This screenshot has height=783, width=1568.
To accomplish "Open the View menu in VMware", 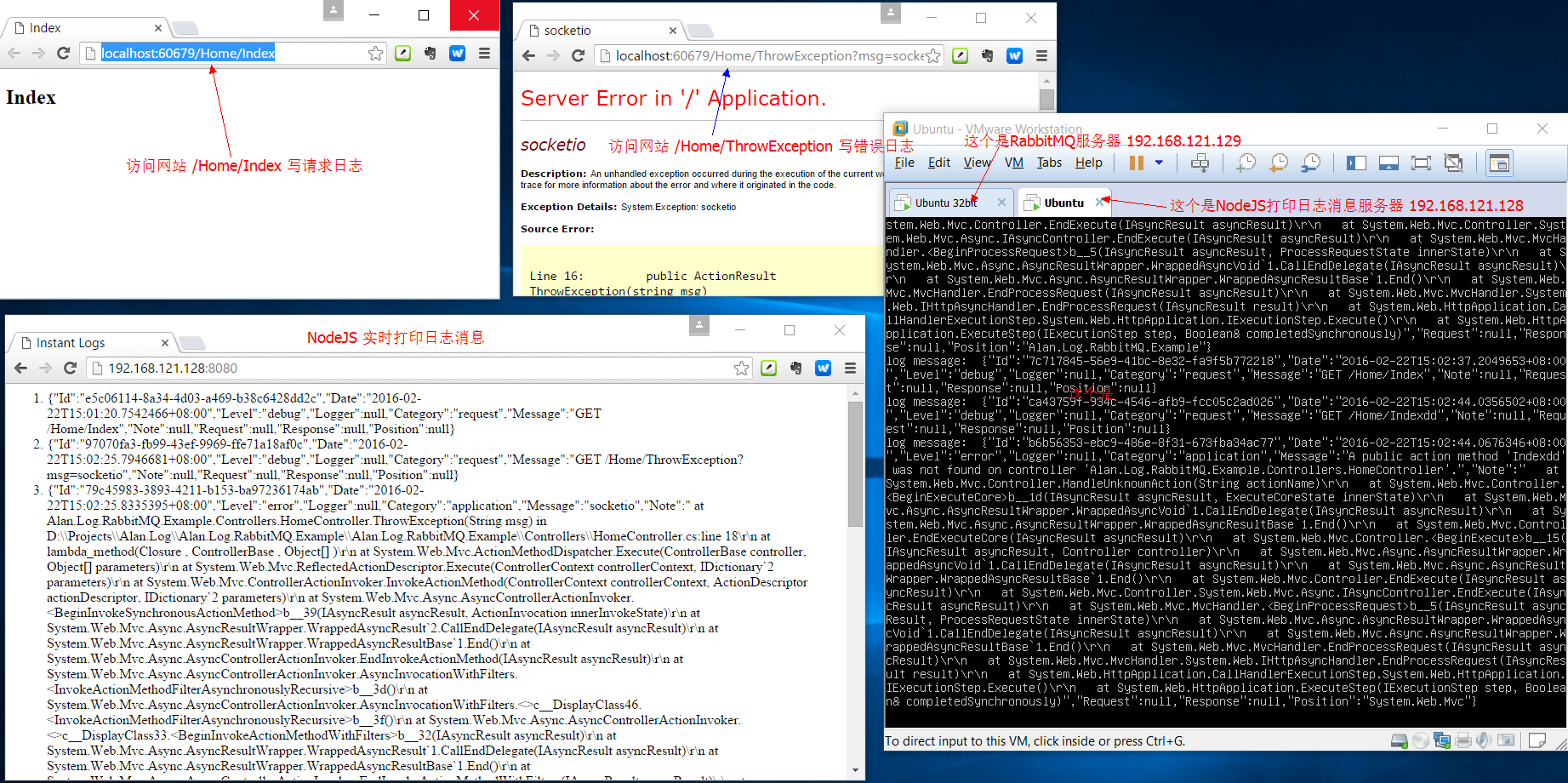I will click(978, 163).
